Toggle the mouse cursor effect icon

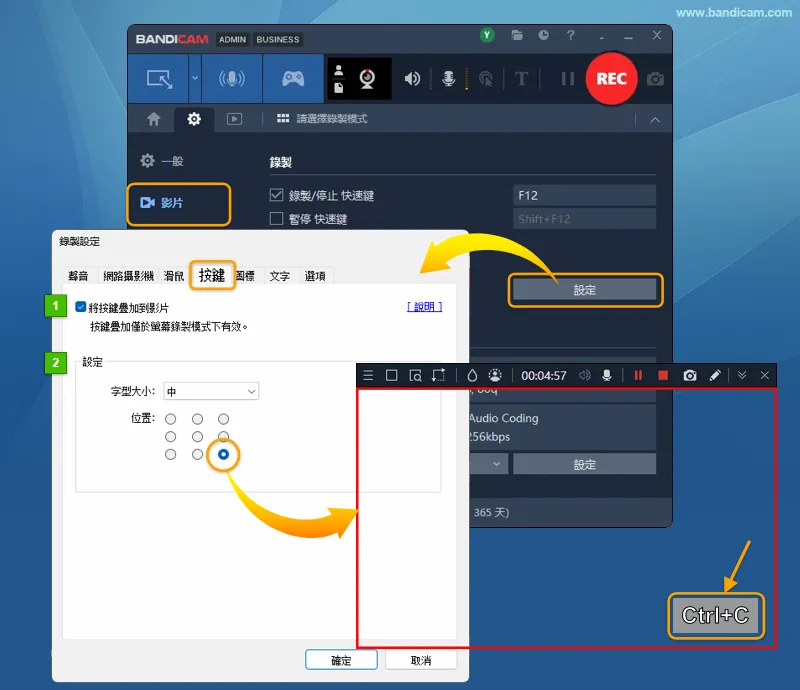click(x=486, y=79)
